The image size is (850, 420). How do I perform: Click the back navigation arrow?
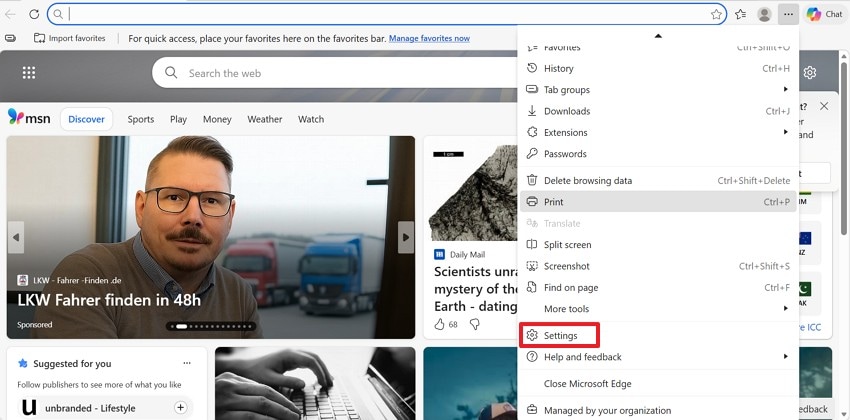tap(10, 15)
